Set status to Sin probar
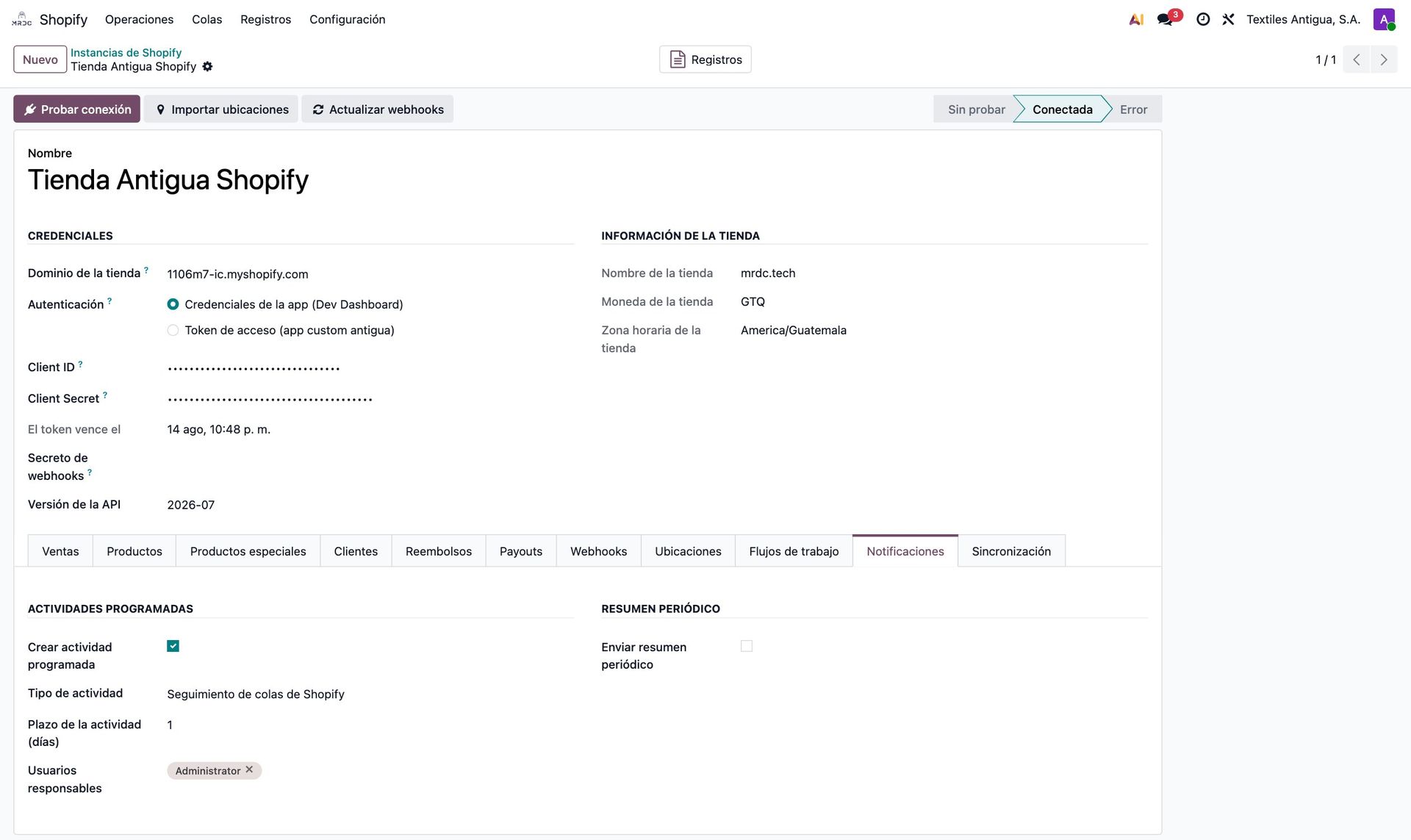The height and width of the screenshot is (840, 1411). tap(976, 109)
